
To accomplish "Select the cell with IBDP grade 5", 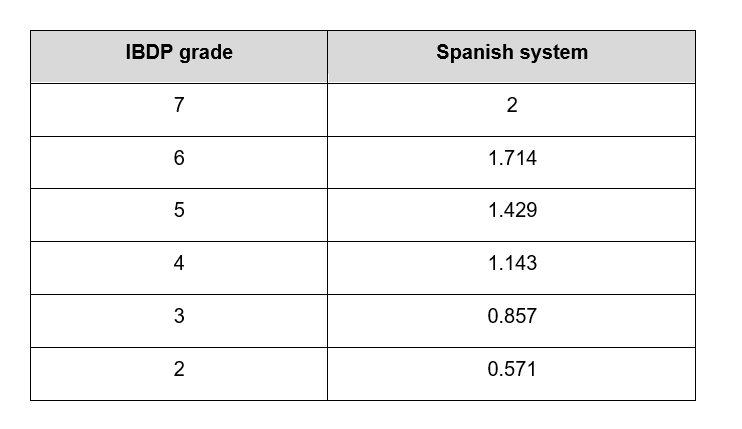I will [x=179, y=211].
